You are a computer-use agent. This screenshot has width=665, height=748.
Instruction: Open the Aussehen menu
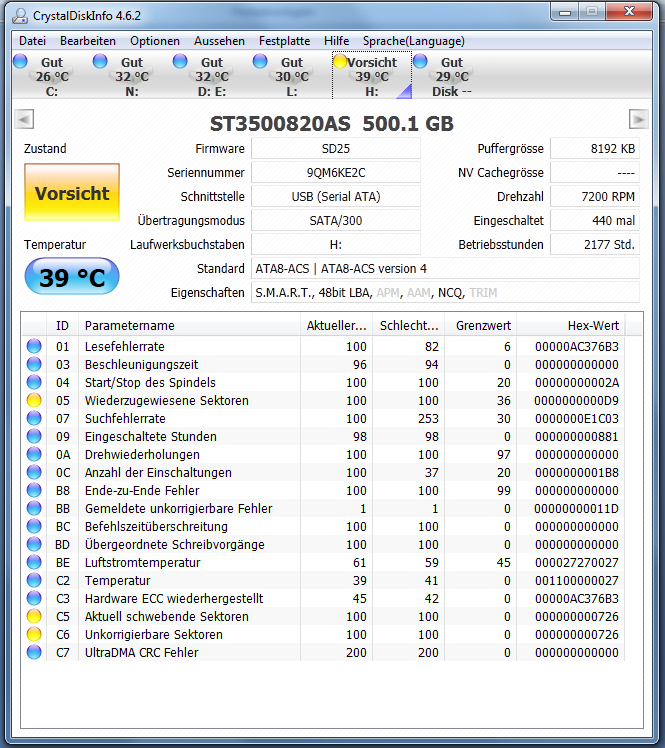(219, 41)
